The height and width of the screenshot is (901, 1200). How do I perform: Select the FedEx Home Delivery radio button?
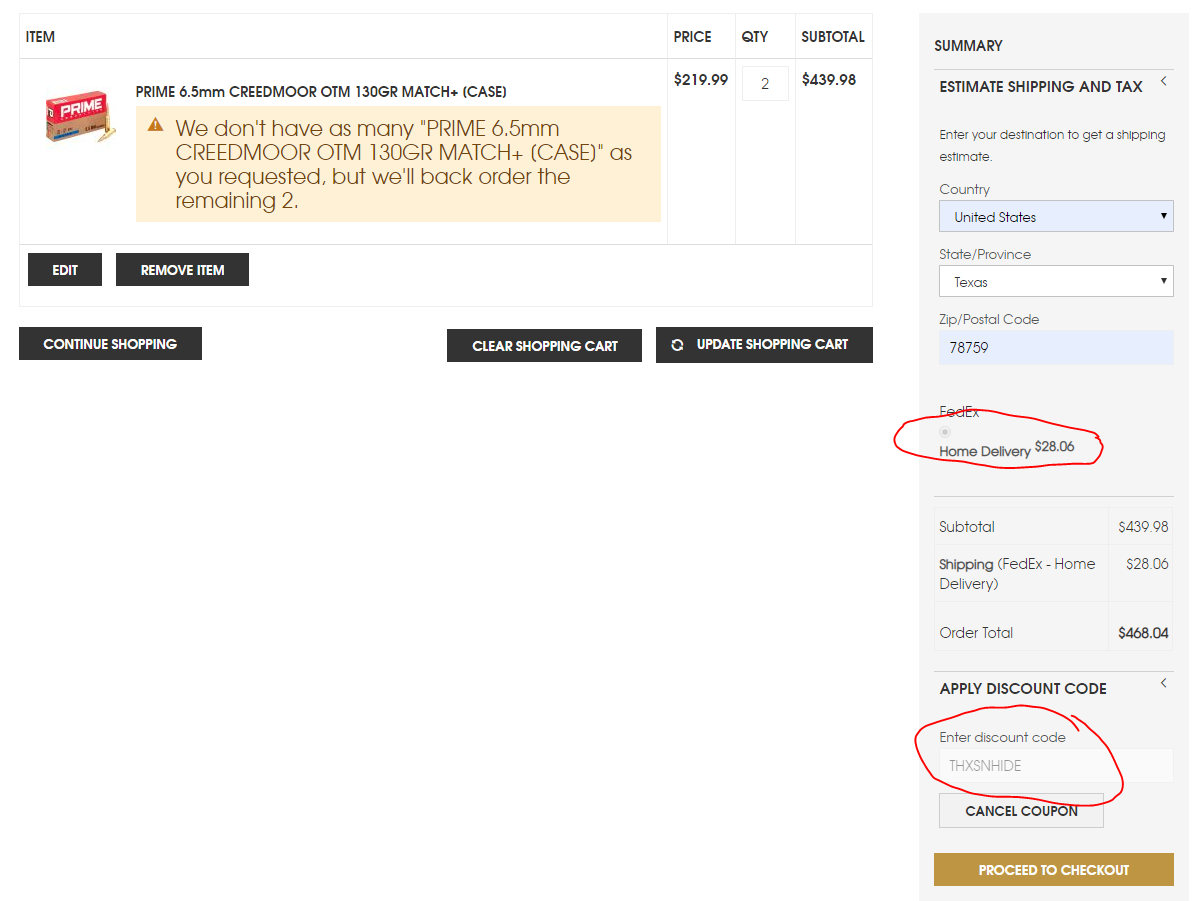(945, 432)
